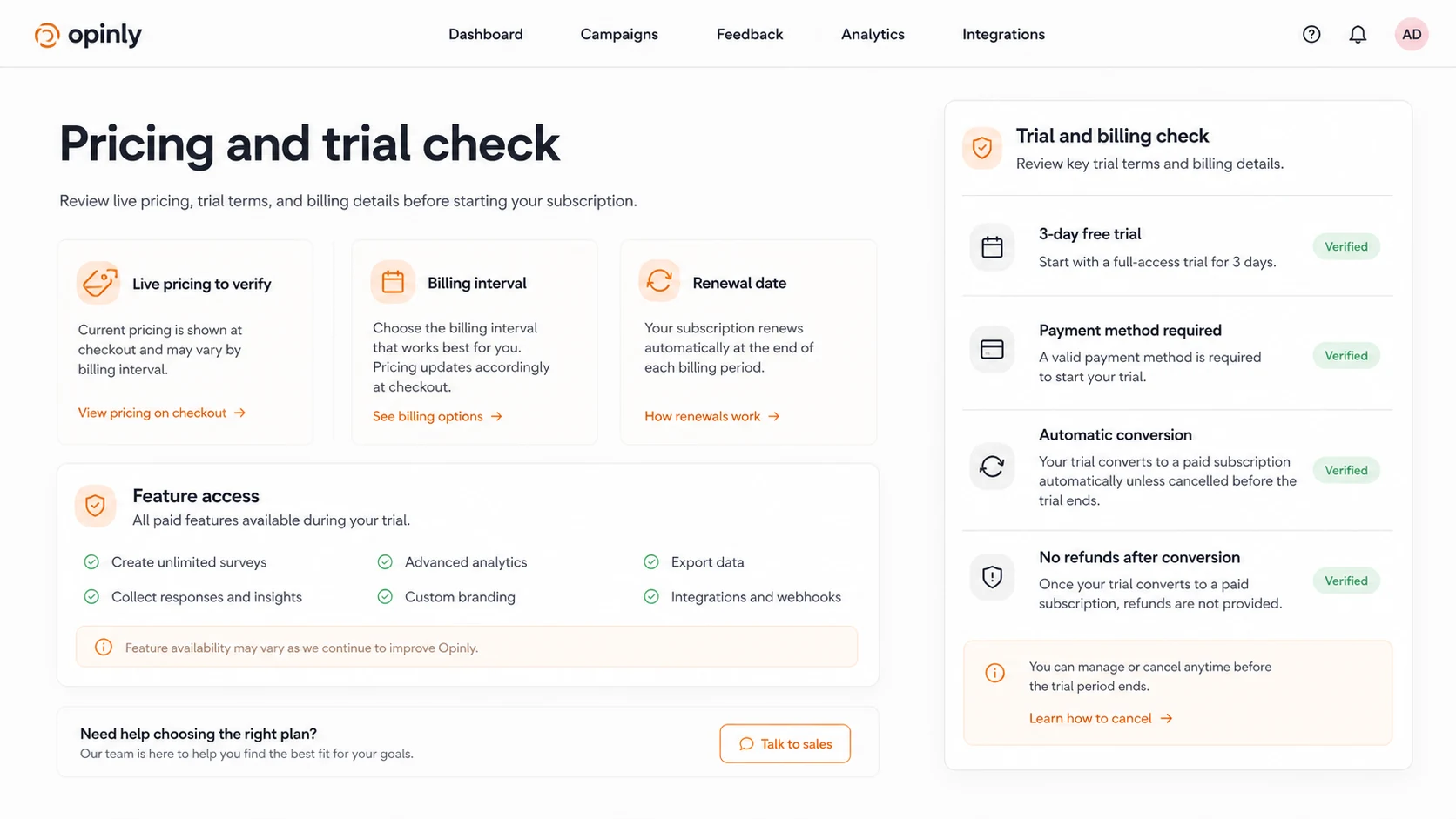1456x819 pixels.
Task: Click the Verified badge for No refunds after conversion
Action: click(x=1346, y=581)
